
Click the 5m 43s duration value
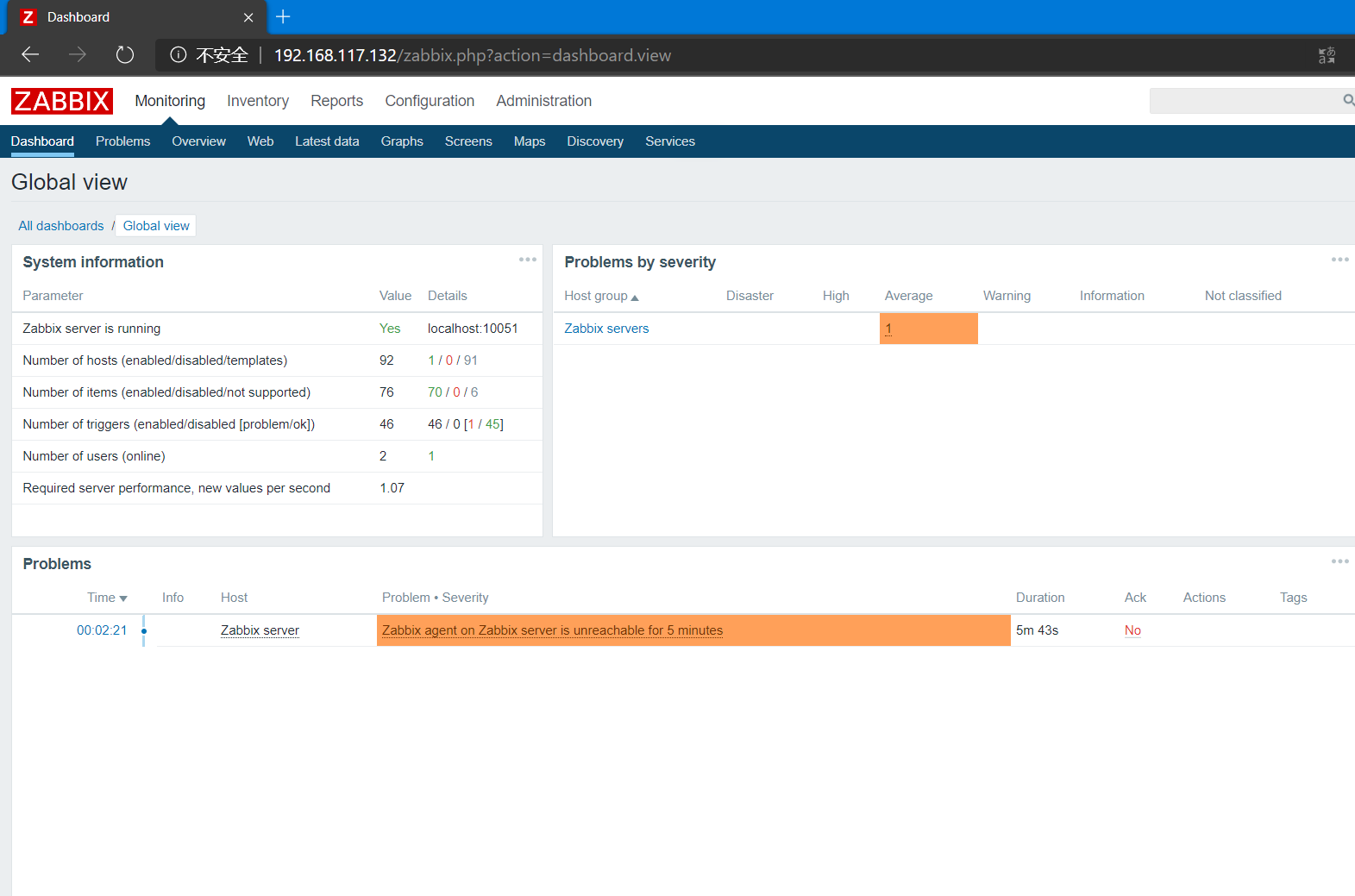pyautogui.click(x=1037, y=630)
